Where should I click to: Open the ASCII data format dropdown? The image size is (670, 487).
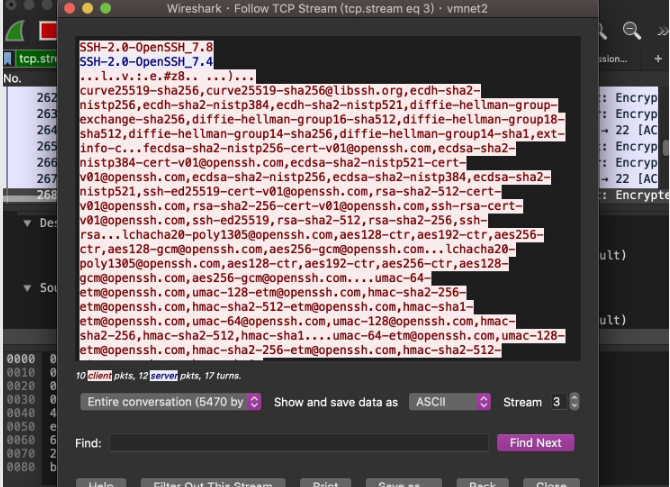click(450, 402)
